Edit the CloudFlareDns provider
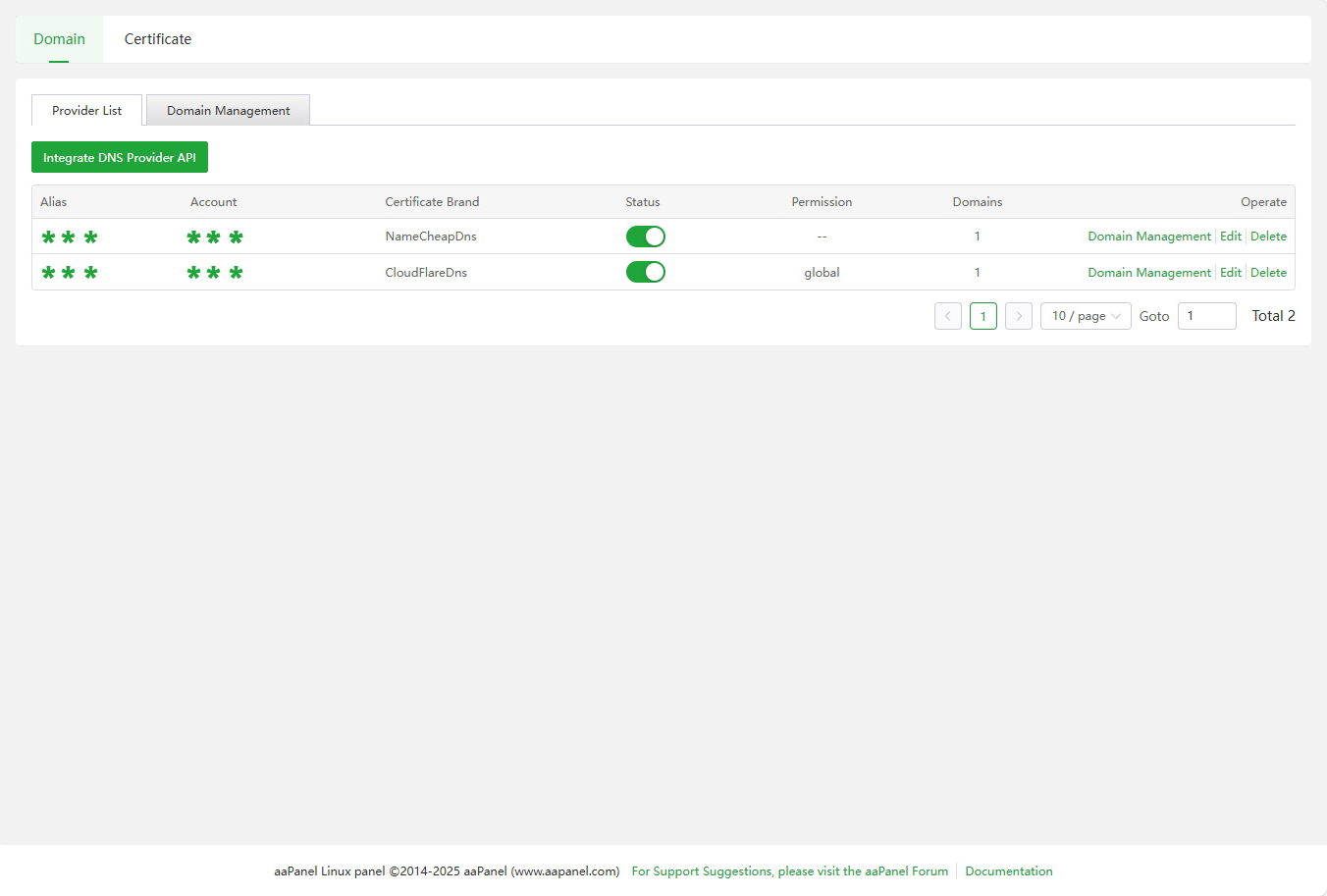The image size is (1327, 896). pos(1230,273)
